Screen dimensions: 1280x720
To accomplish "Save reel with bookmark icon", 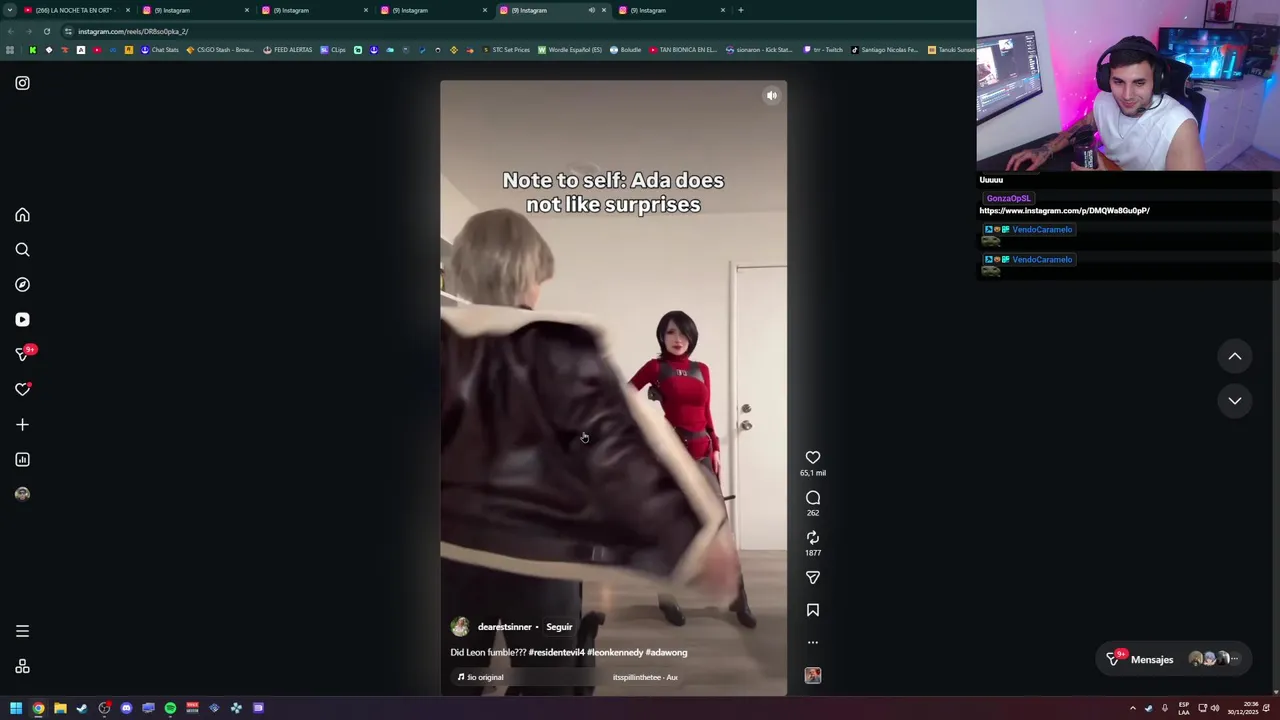I will click(x=813, y=610).
